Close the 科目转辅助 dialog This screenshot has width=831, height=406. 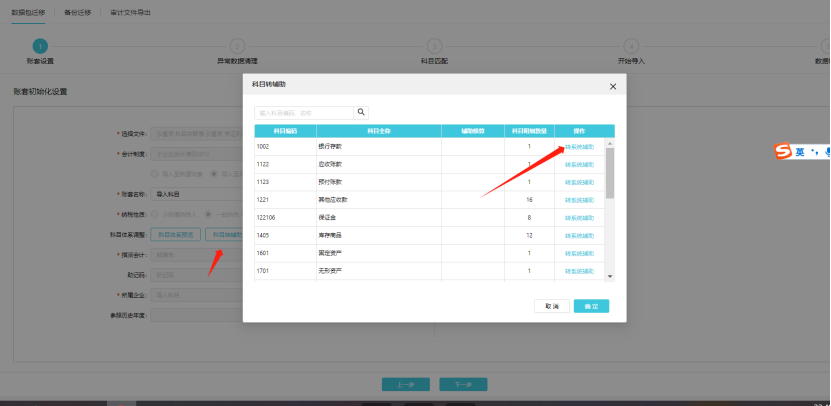coord(612,87)
